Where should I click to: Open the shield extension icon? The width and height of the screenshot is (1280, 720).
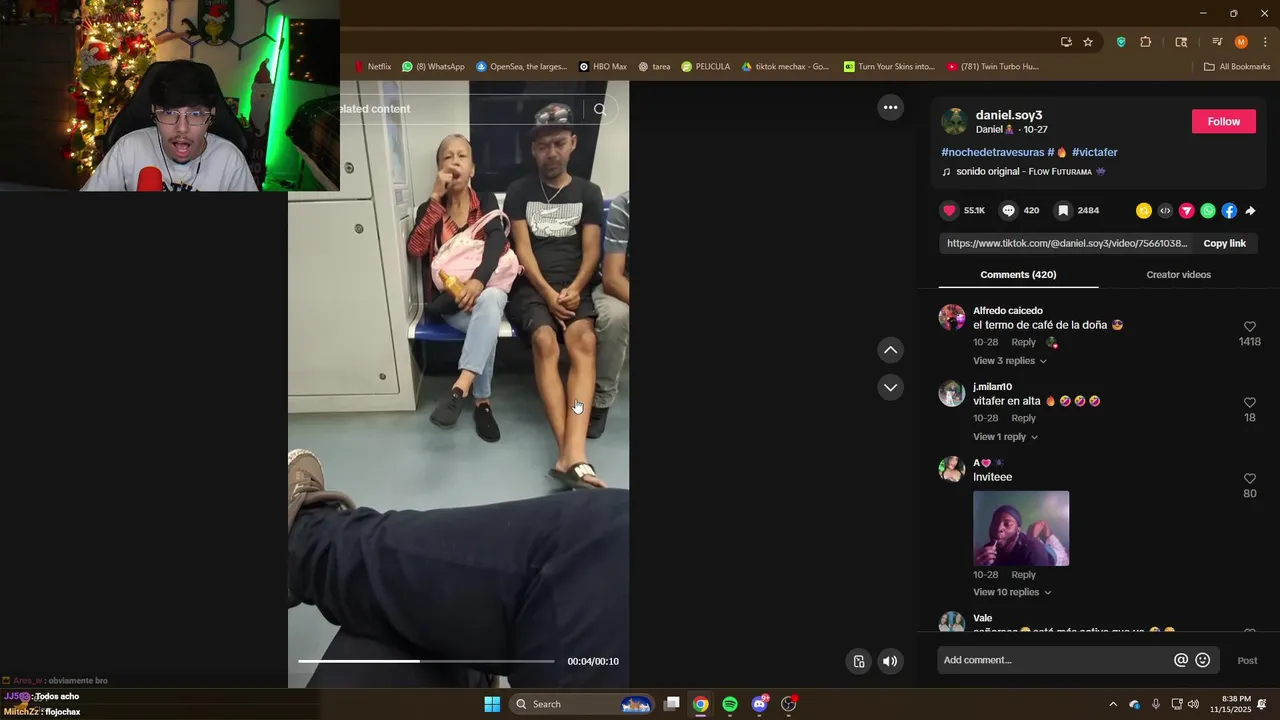[1121, 42]
